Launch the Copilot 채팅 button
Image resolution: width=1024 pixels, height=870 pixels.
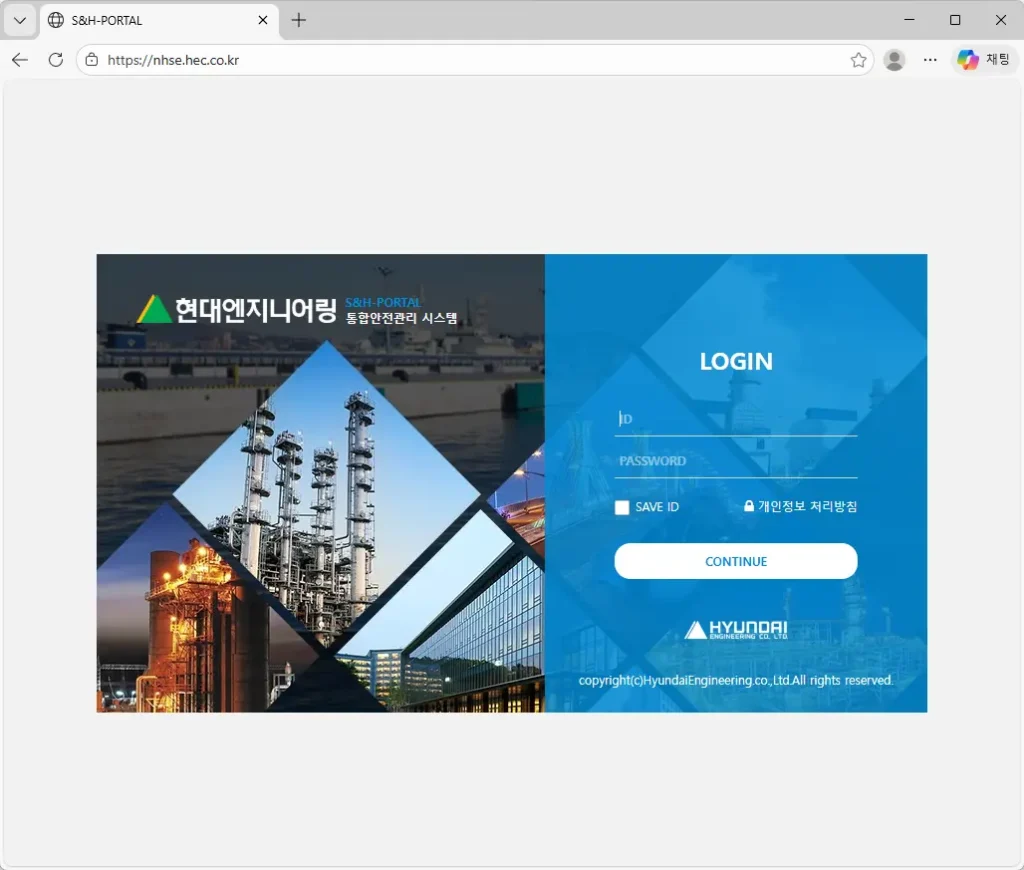tap(984, 60)
